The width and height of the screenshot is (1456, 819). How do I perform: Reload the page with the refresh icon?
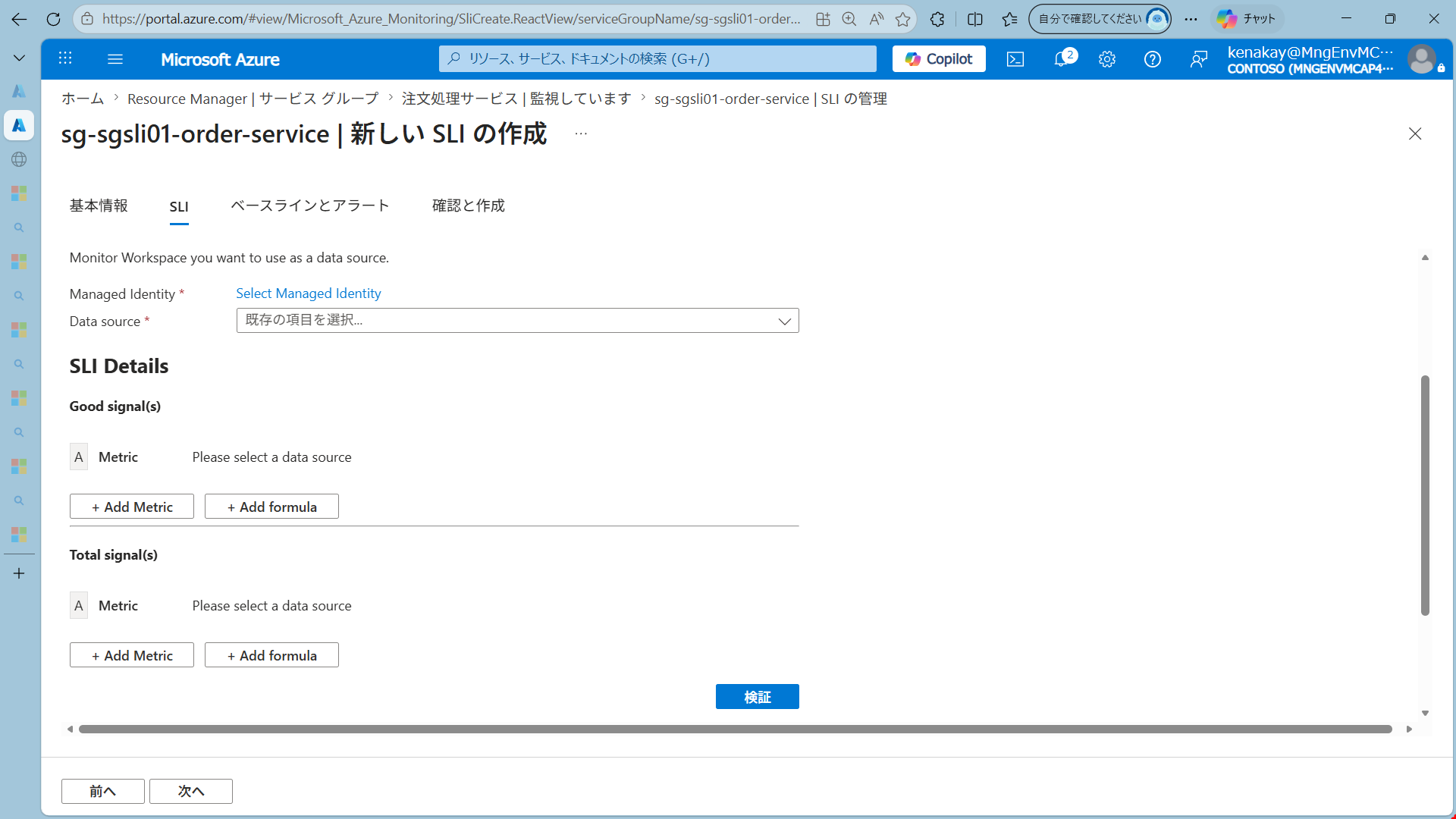[x=53, y=19]
